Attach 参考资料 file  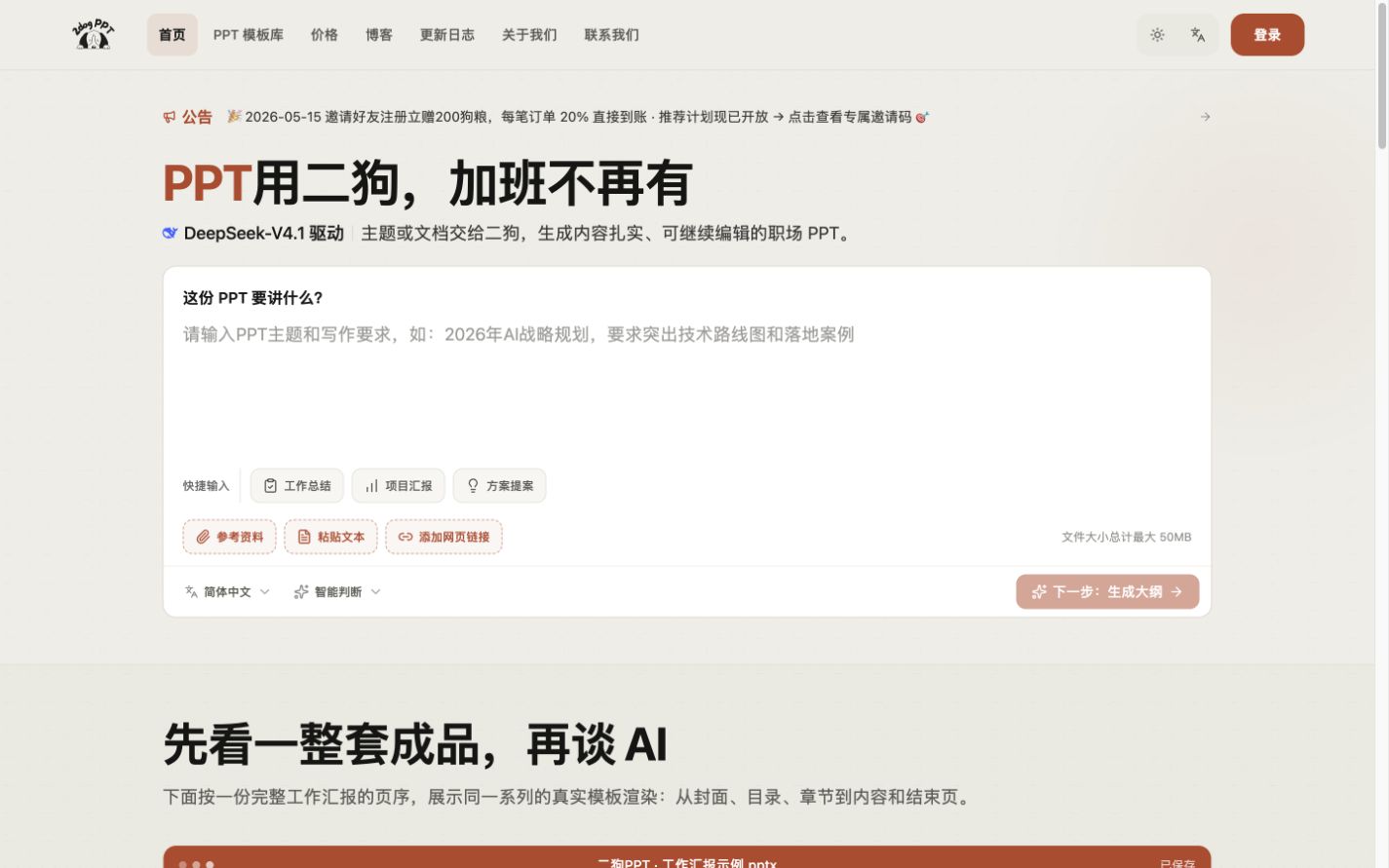click(230, 537)
